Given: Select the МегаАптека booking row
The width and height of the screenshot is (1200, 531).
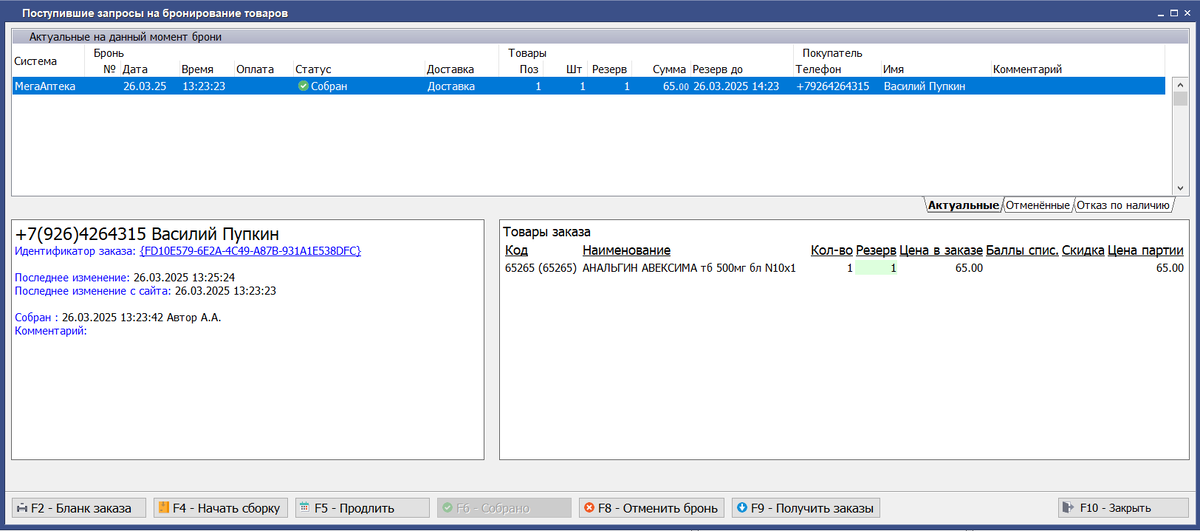Looking at the screenshot, I should (589, 87).
